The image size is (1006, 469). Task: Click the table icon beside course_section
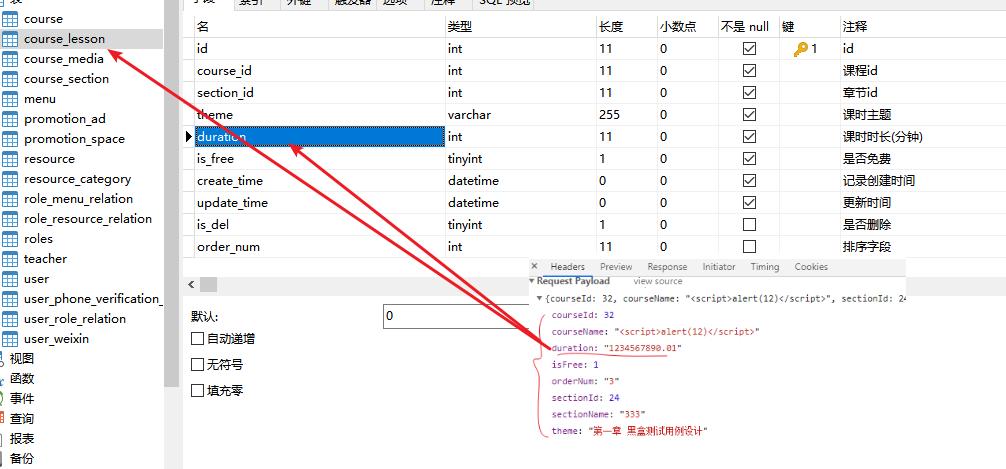pyautogui.click(x=10, y=79)
